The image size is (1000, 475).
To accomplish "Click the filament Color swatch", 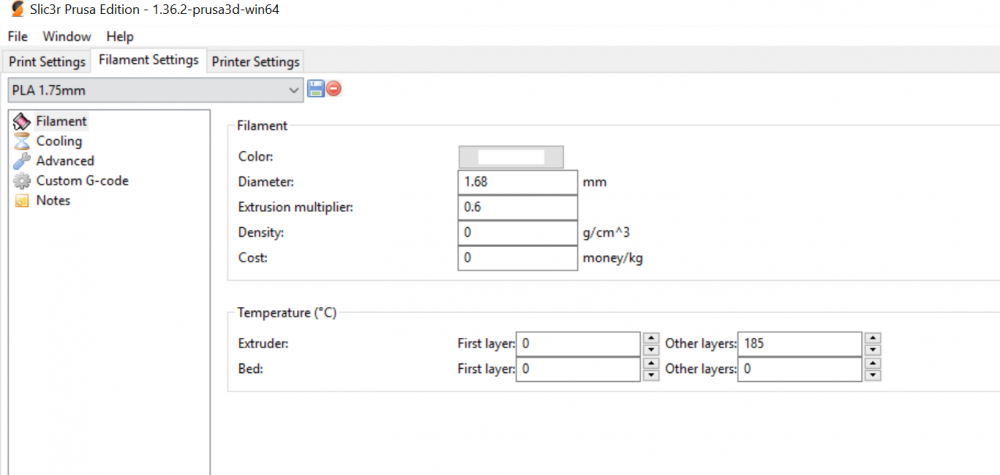I will coord(510,157).
